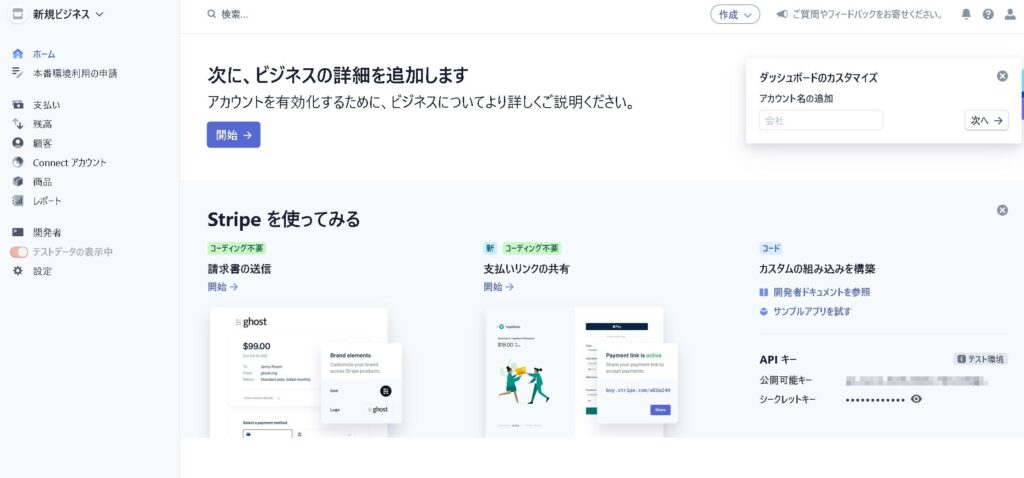Go to Connect アカウント in sidebar
Viewport: 1024px width, 478px height.
pyautogui.click(x=69, y=162)
